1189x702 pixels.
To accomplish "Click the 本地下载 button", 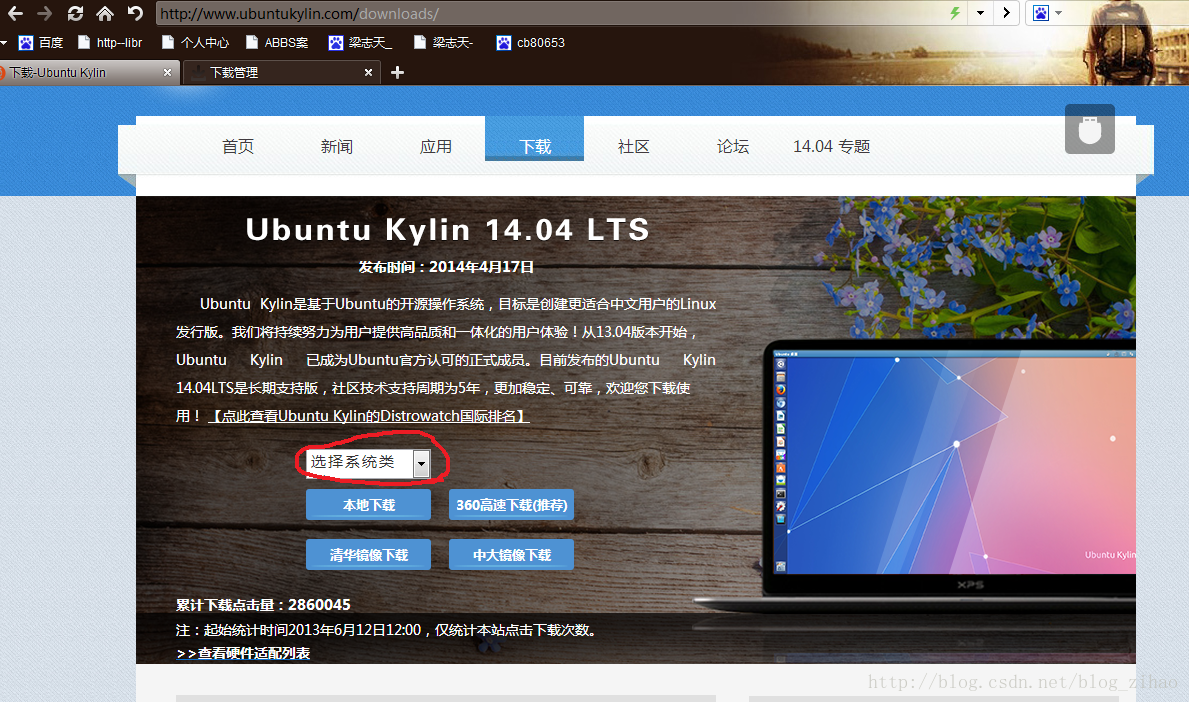I will 369,505.
